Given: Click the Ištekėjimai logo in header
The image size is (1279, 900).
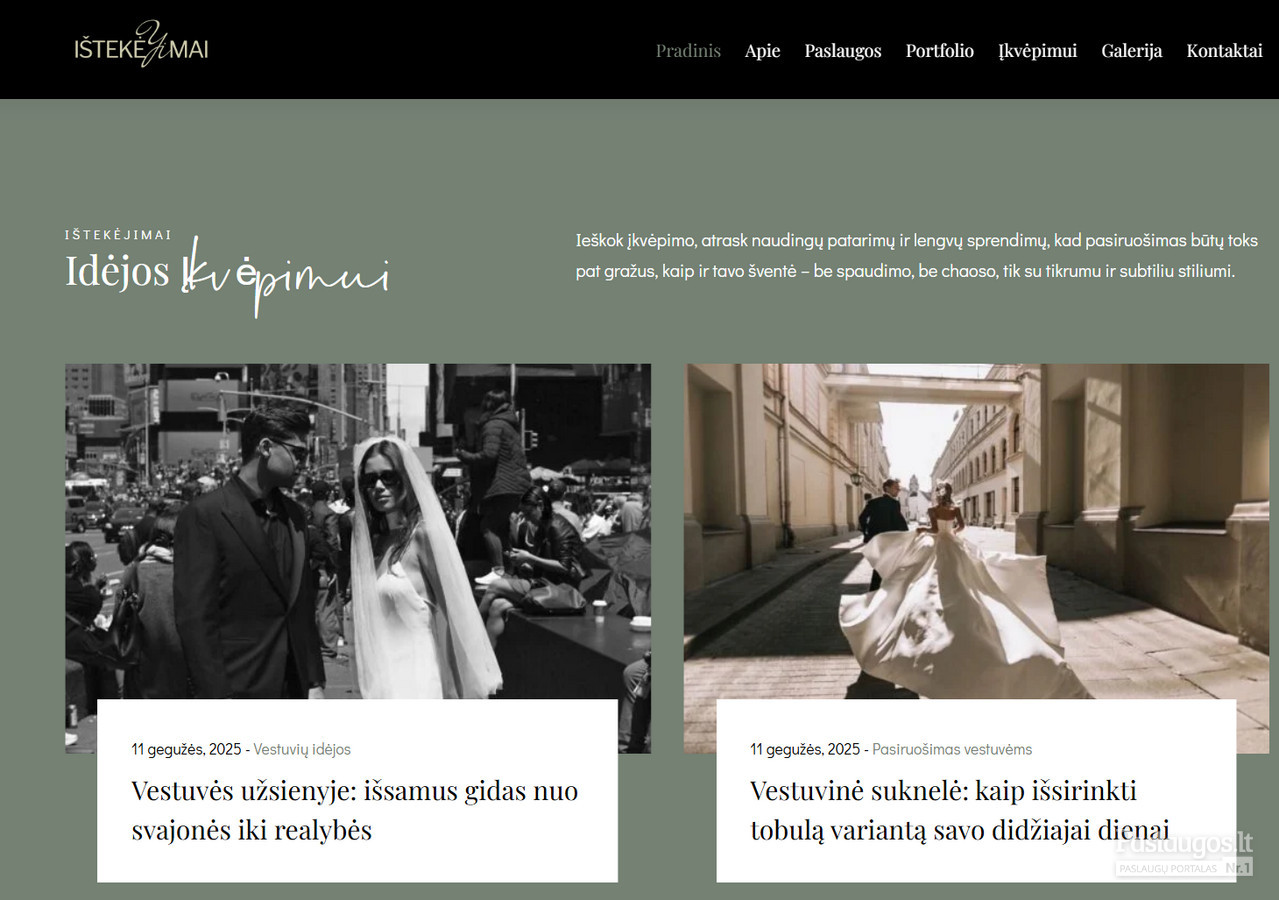Looking at the screenshot, I should 141,45.
